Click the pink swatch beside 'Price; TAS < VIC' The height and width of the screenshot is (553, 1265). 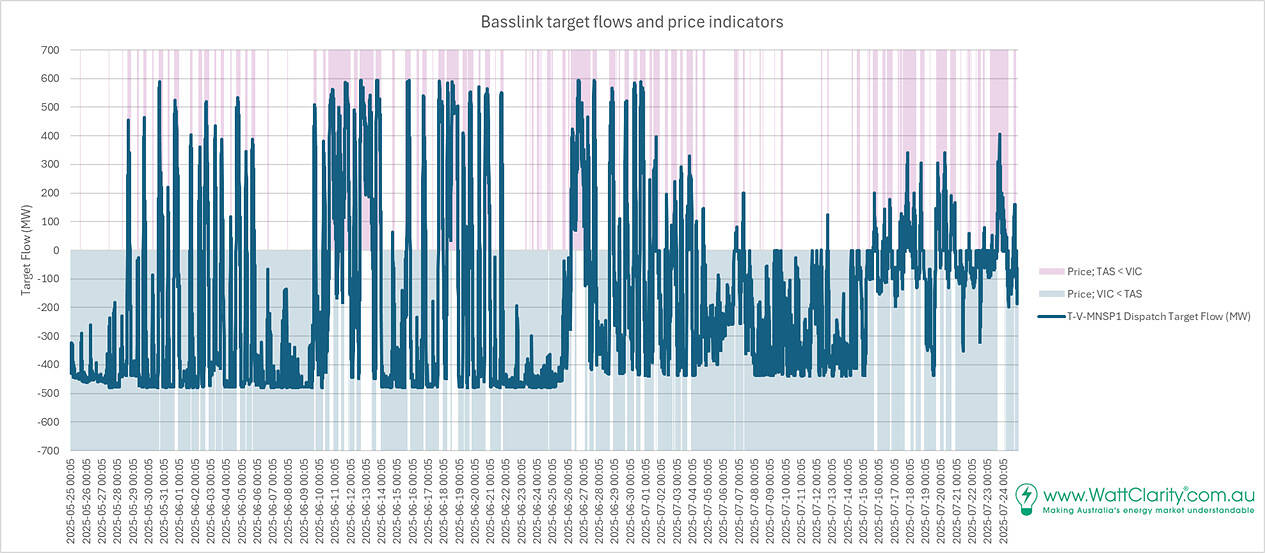pos(1050,271)
